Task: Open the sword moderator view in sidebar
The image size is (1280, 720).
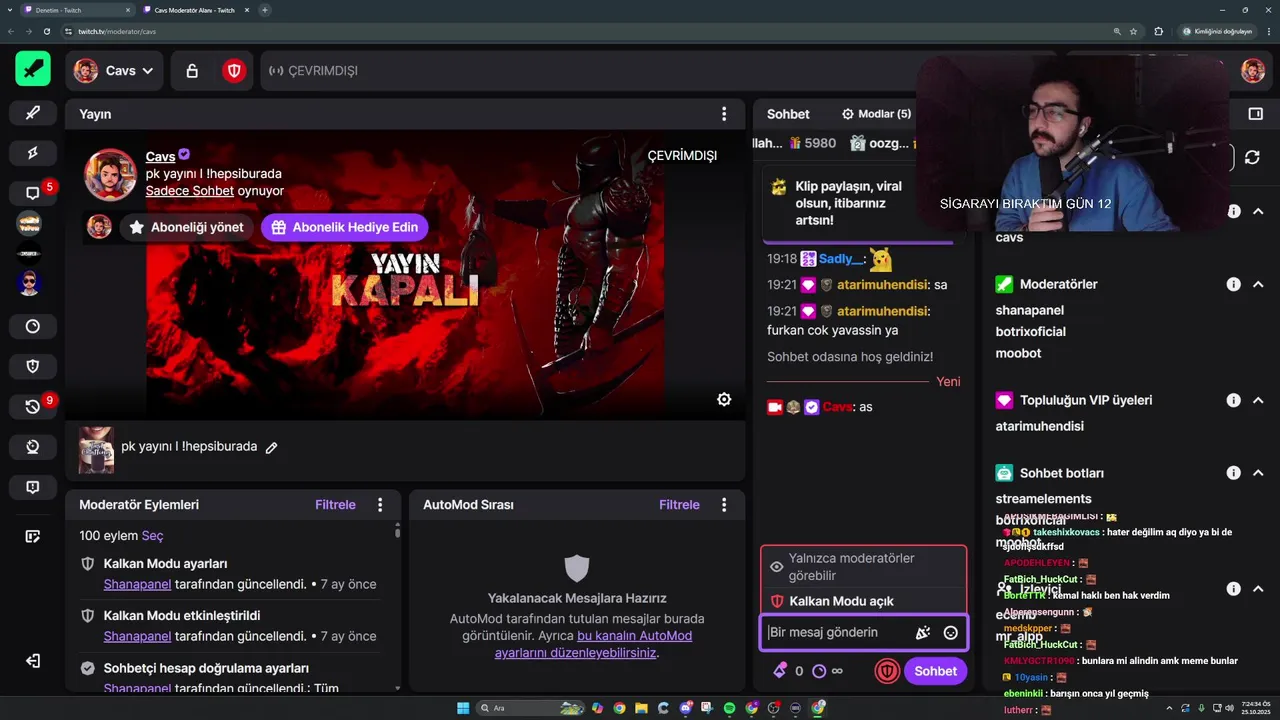Action: (x=32, y=113)
